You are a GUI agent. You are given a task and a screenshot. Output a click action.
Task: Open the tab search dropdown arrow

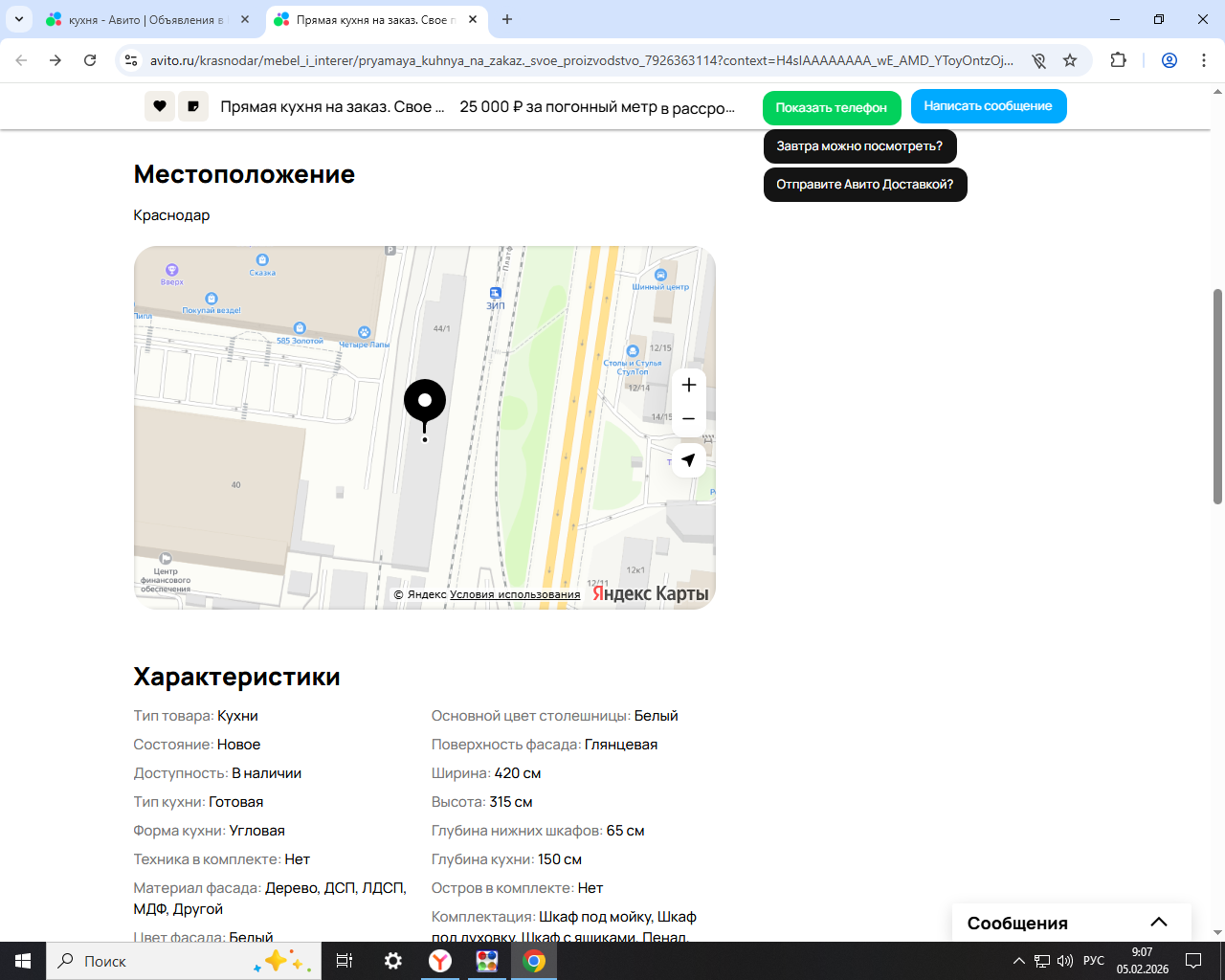click(x=19, y=19)
